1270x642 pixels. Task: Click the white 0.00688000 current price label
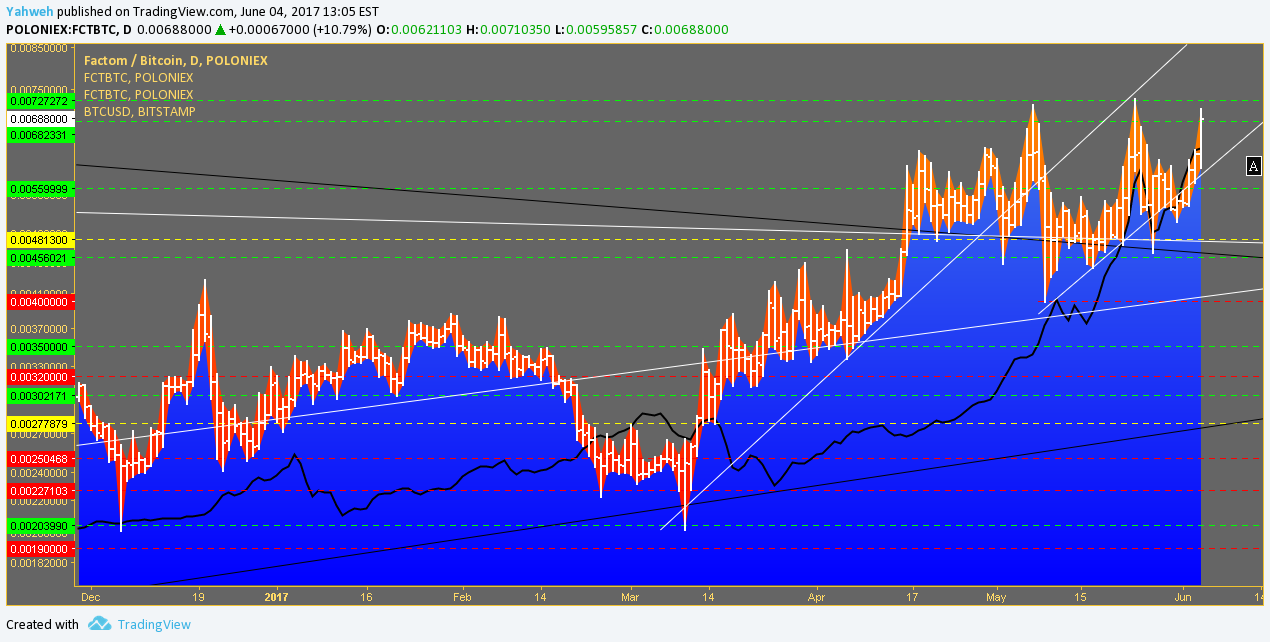[39, 119]
